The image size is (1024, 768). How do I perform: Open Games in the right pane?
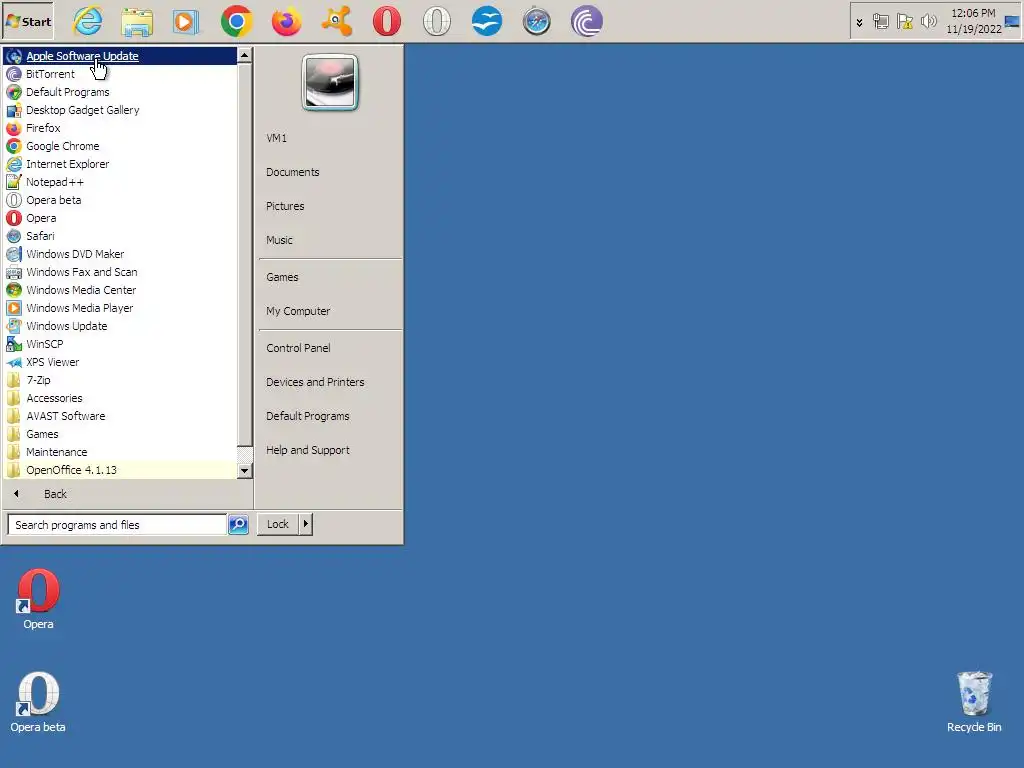click(x=330, y=277)
